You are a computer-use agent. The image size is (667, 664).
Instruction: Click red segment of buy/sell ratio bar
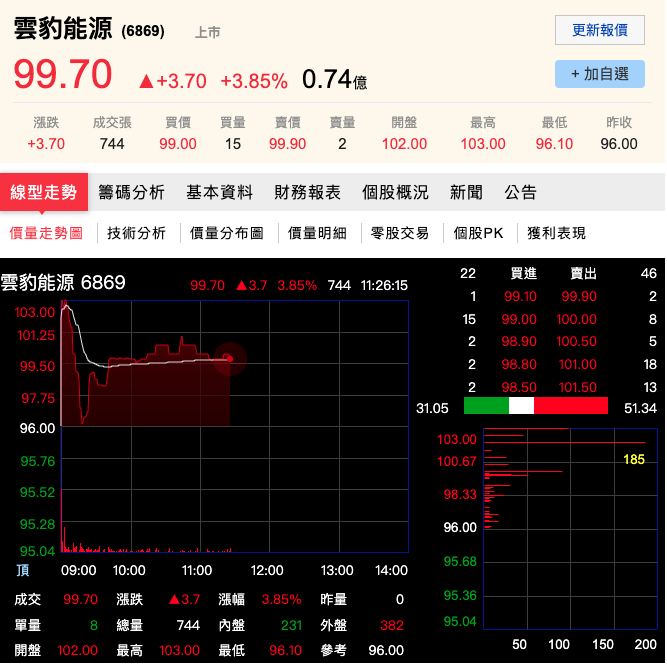[x=571, y=405]
